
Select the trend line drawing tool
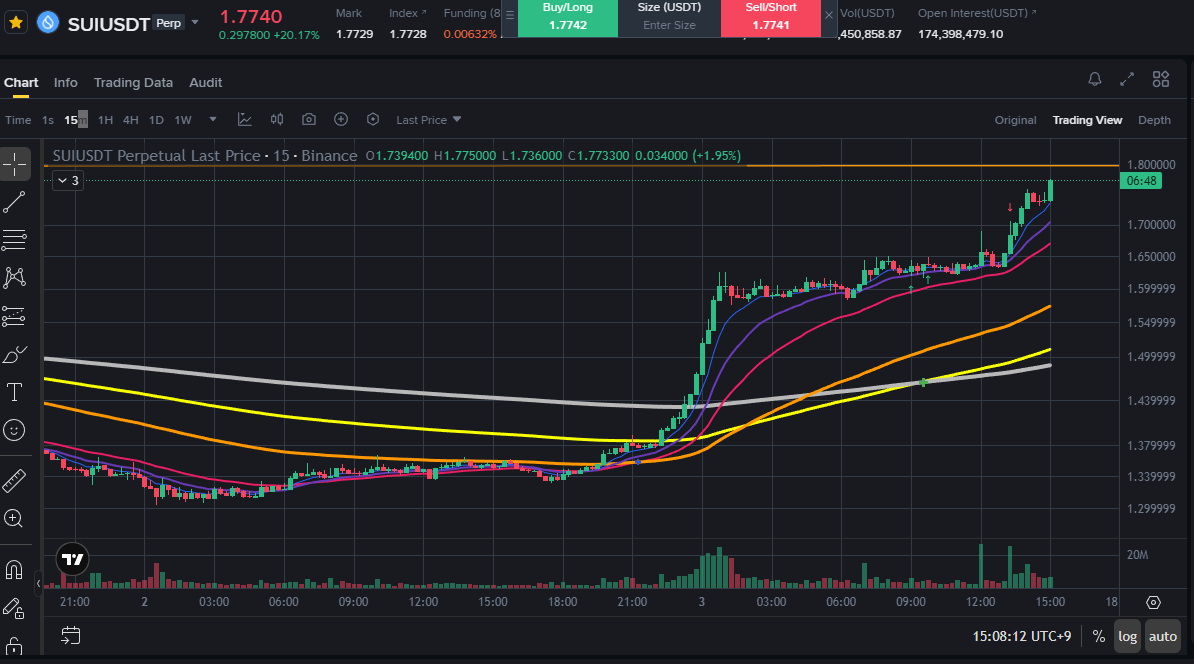(14, 202)
